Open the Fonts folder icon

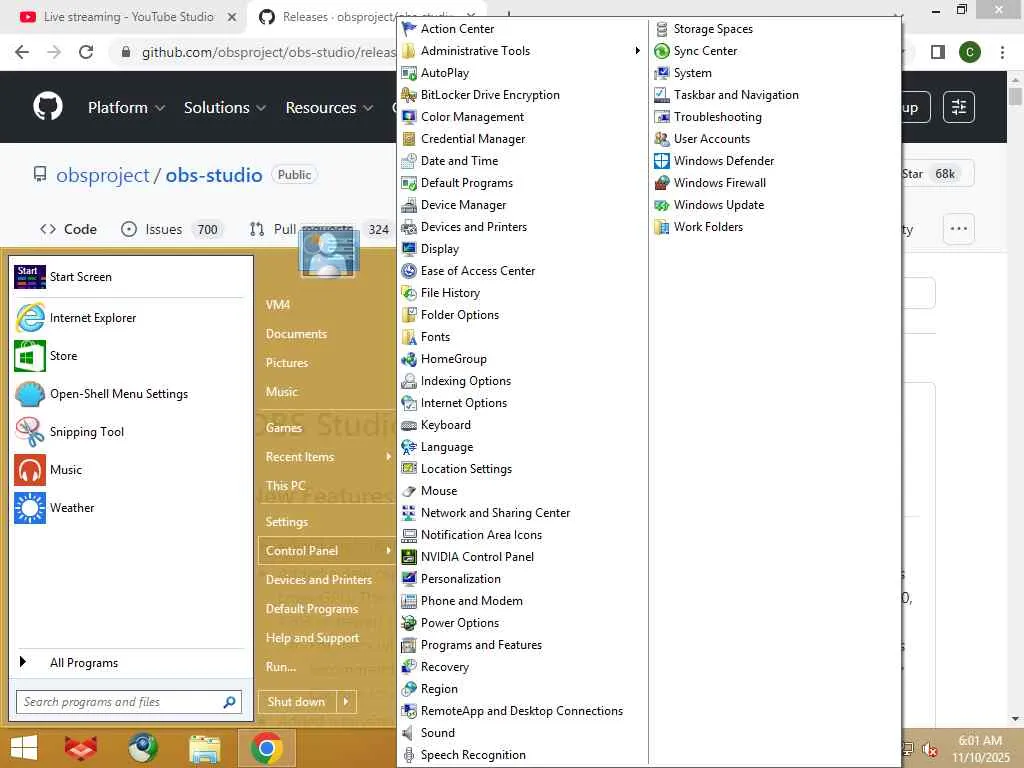409,337
